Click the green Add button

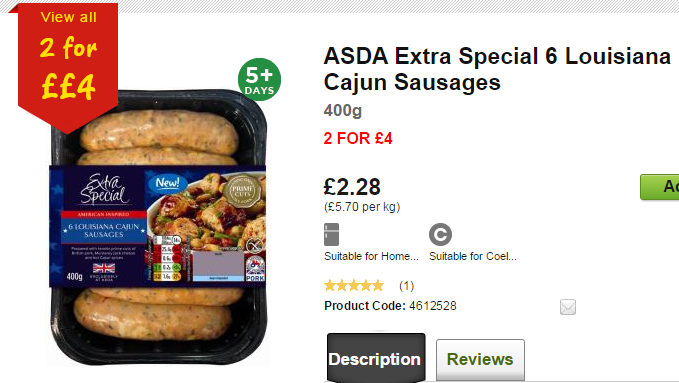pyautogui.click(x=660, y=187)
